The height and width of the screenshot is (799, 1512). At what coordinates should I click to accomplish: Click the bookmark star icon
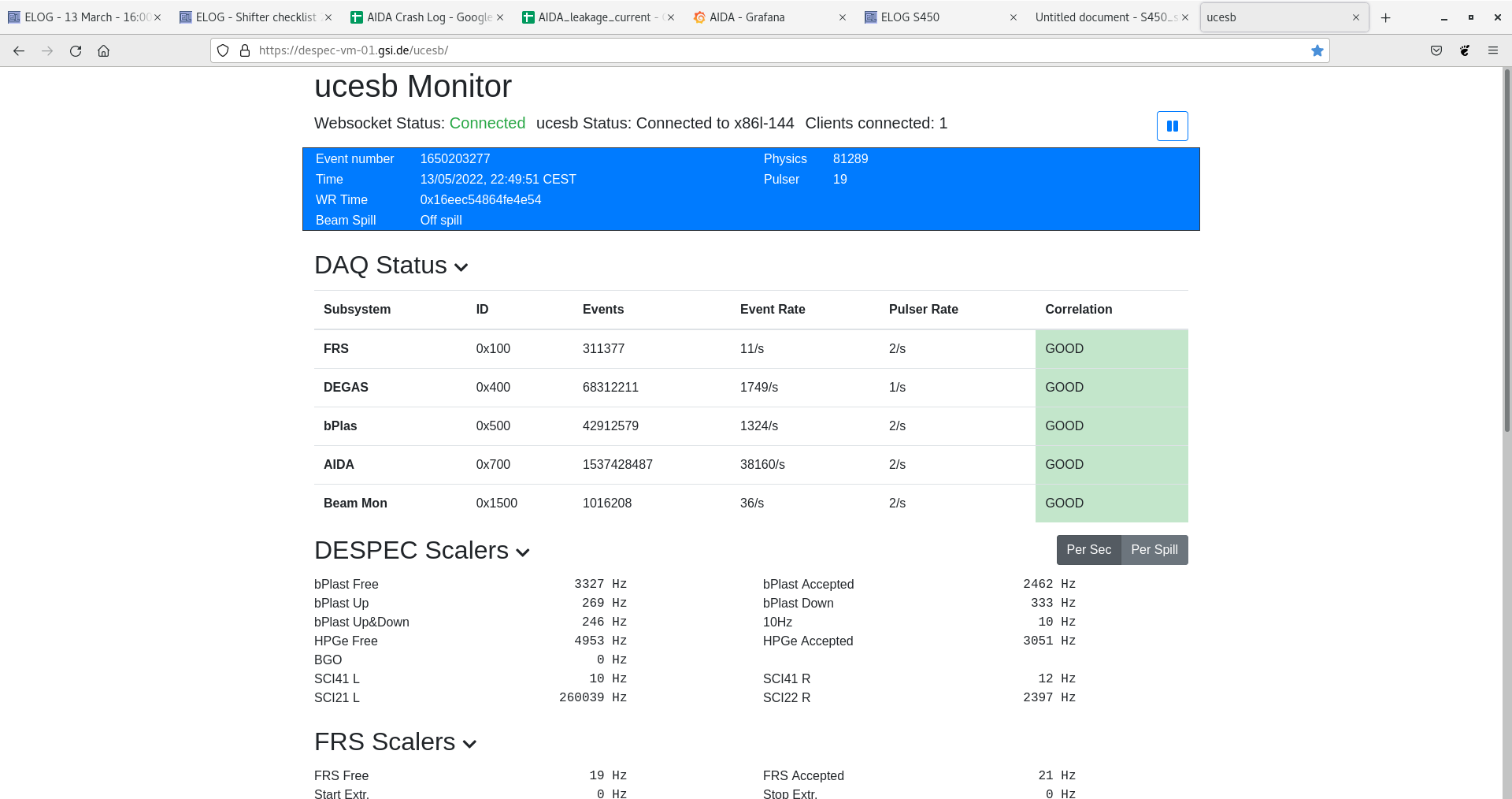click(x=1317, y=50)
